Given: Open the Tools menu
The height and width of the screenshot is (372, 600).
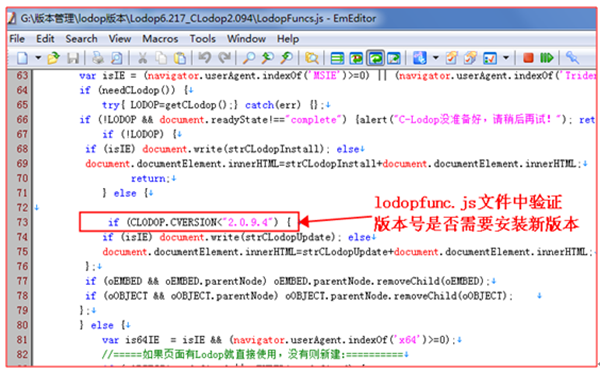Looking at the screenshot, I should coord(203,39).
